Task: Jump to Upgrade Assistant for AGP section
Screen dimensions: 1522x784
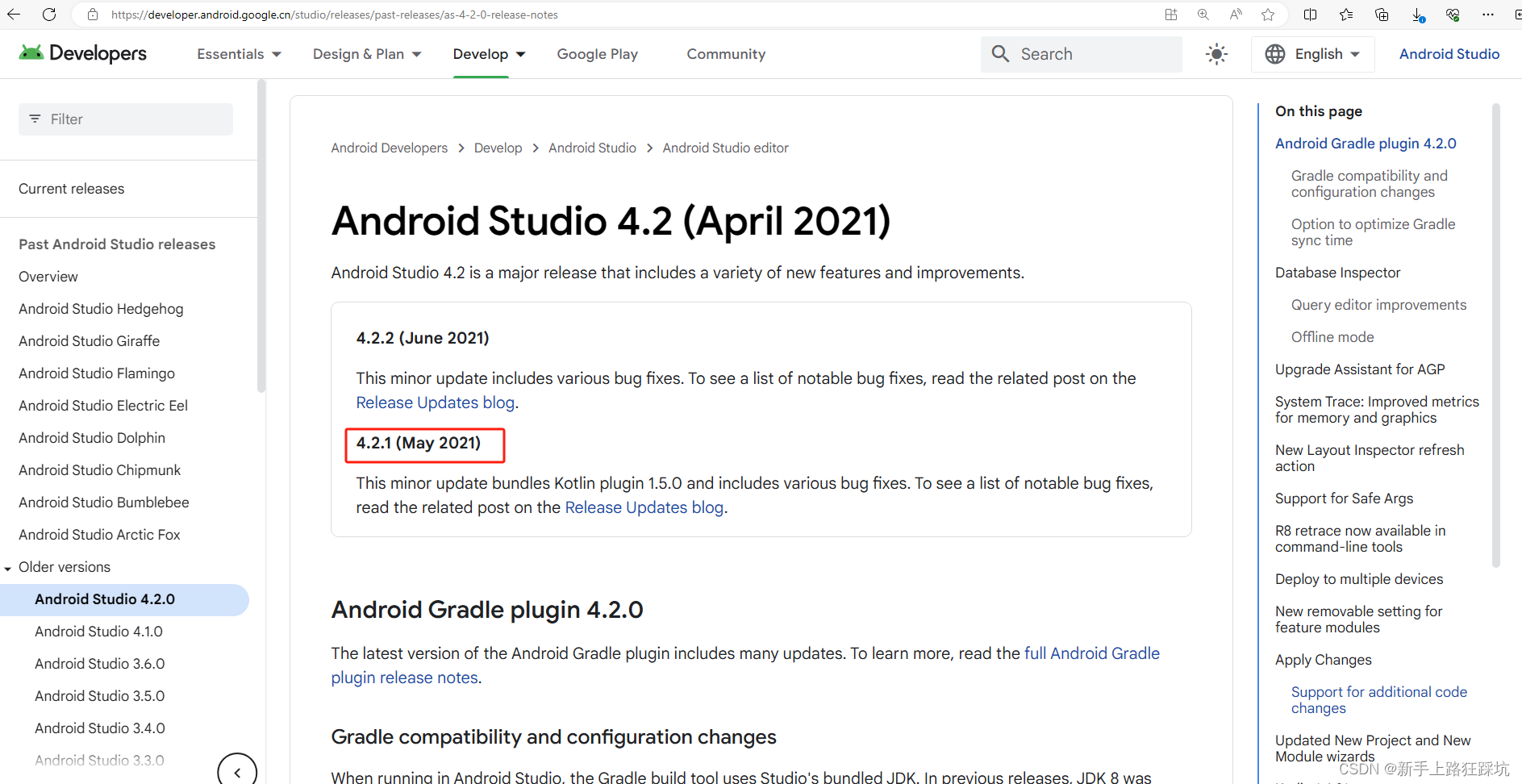Action: click(x=1360, y=369)
